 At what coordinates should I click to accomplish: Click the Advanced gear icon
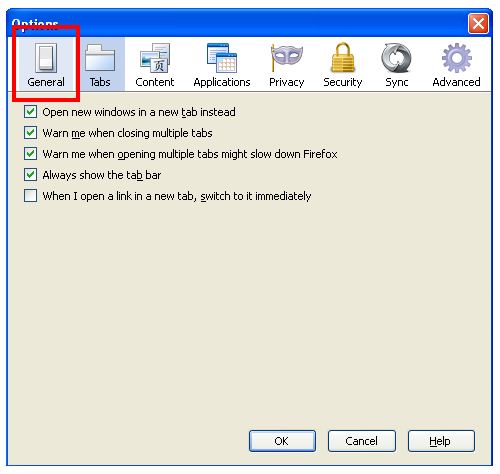(457, 58)
